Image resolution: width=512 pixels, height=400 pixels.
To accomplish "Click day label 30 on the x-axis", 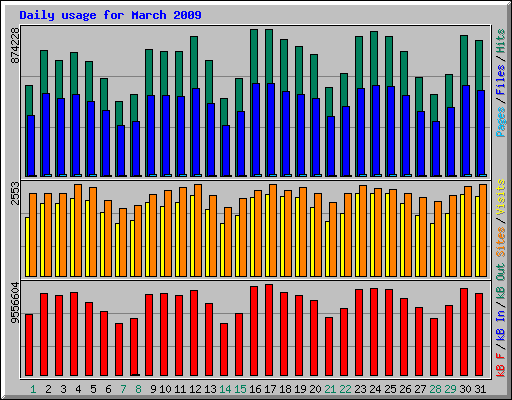I will click(465, 389).
